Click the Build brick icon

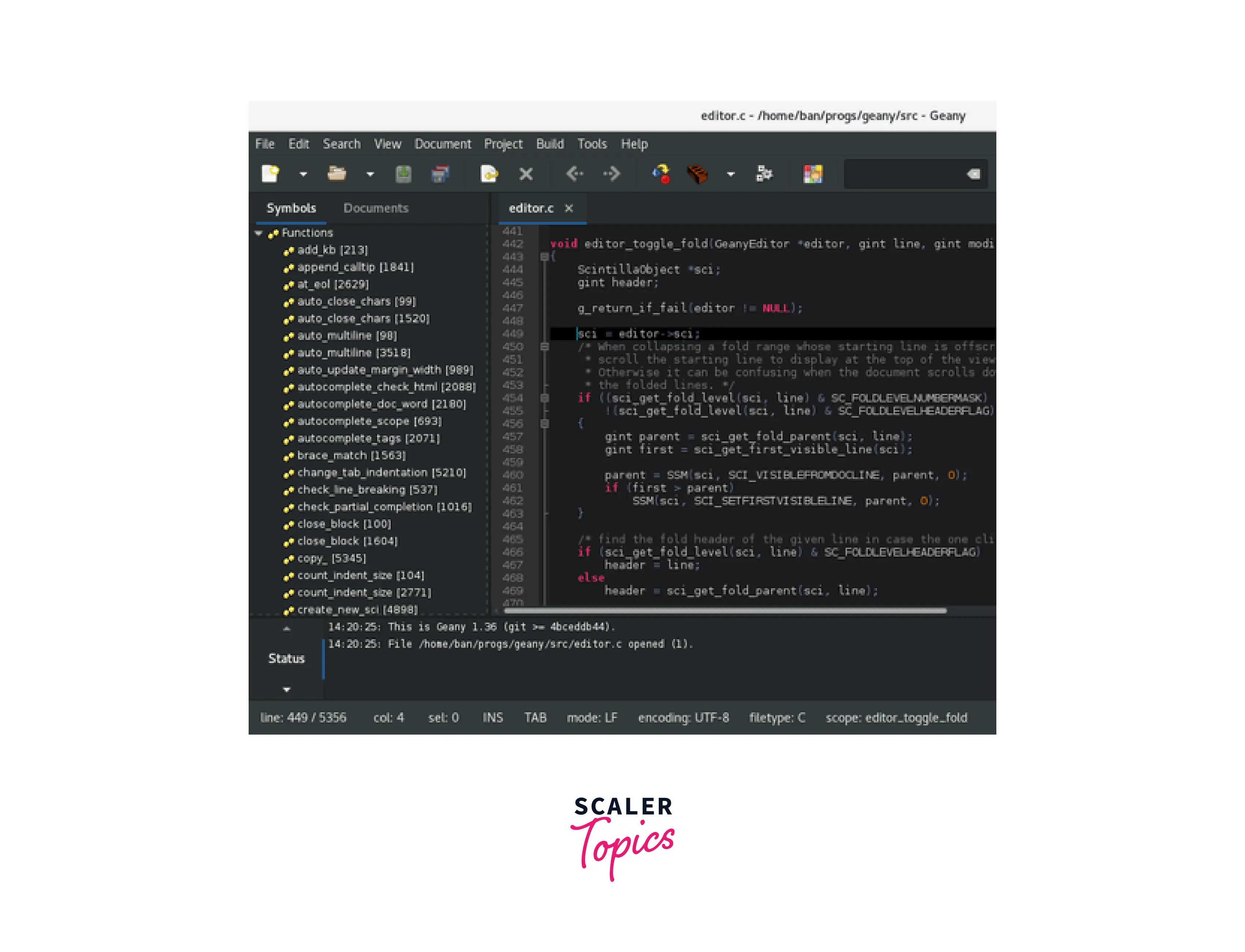697,174
